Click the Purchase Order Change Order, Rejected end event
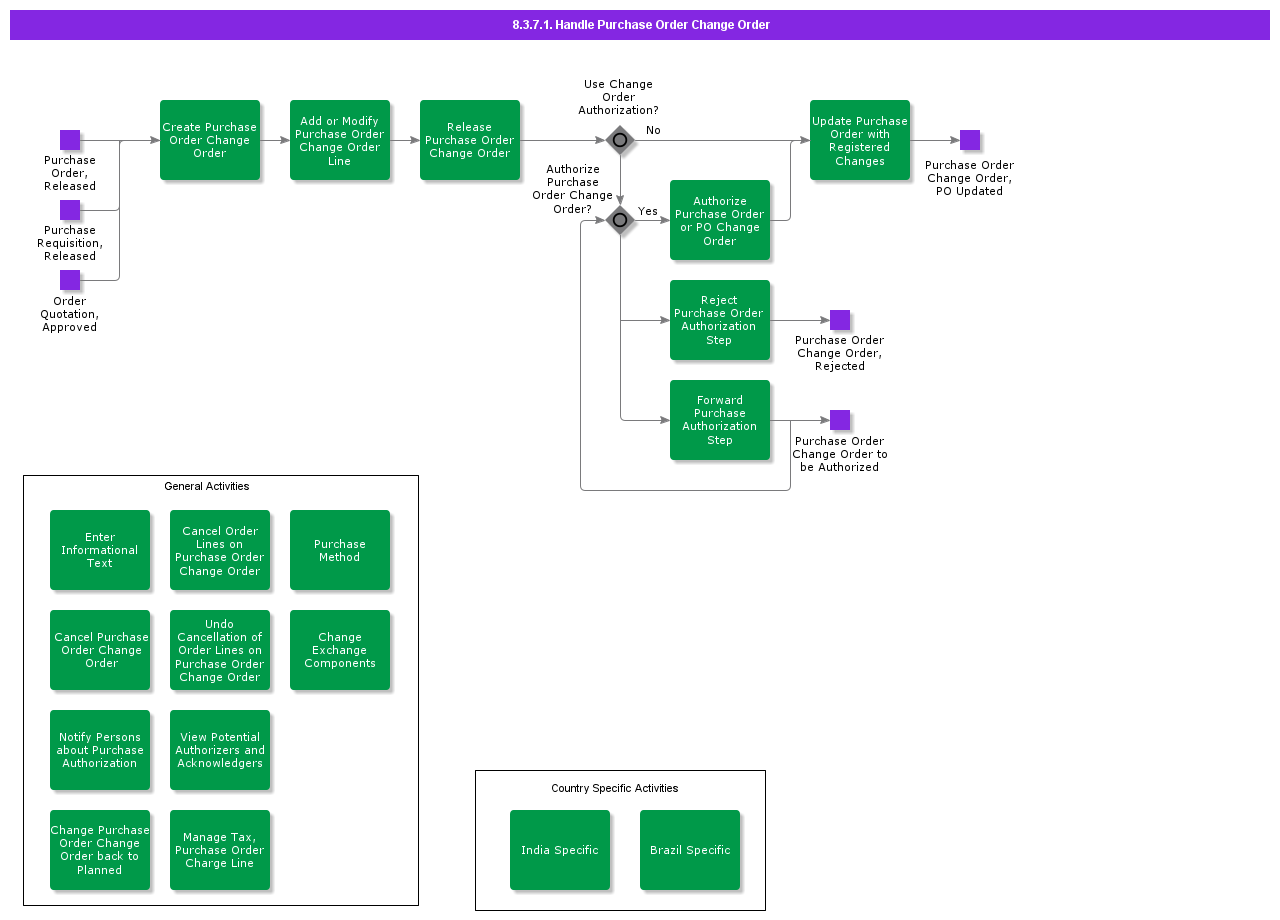1280x920 pixels. pyautogui.click(x=840, y=320)
